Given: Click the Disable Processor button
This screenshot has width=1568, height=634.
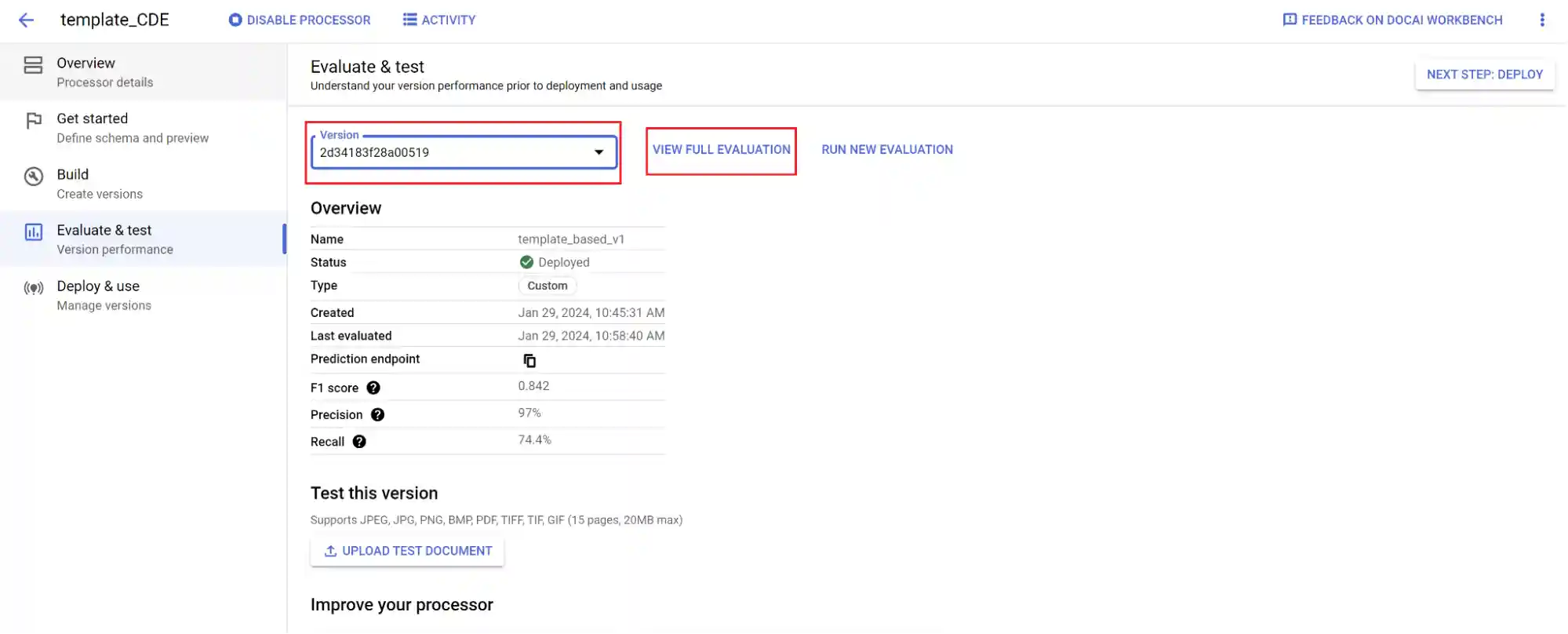Looking at the screenshot, I should click(x=300, y=20).
